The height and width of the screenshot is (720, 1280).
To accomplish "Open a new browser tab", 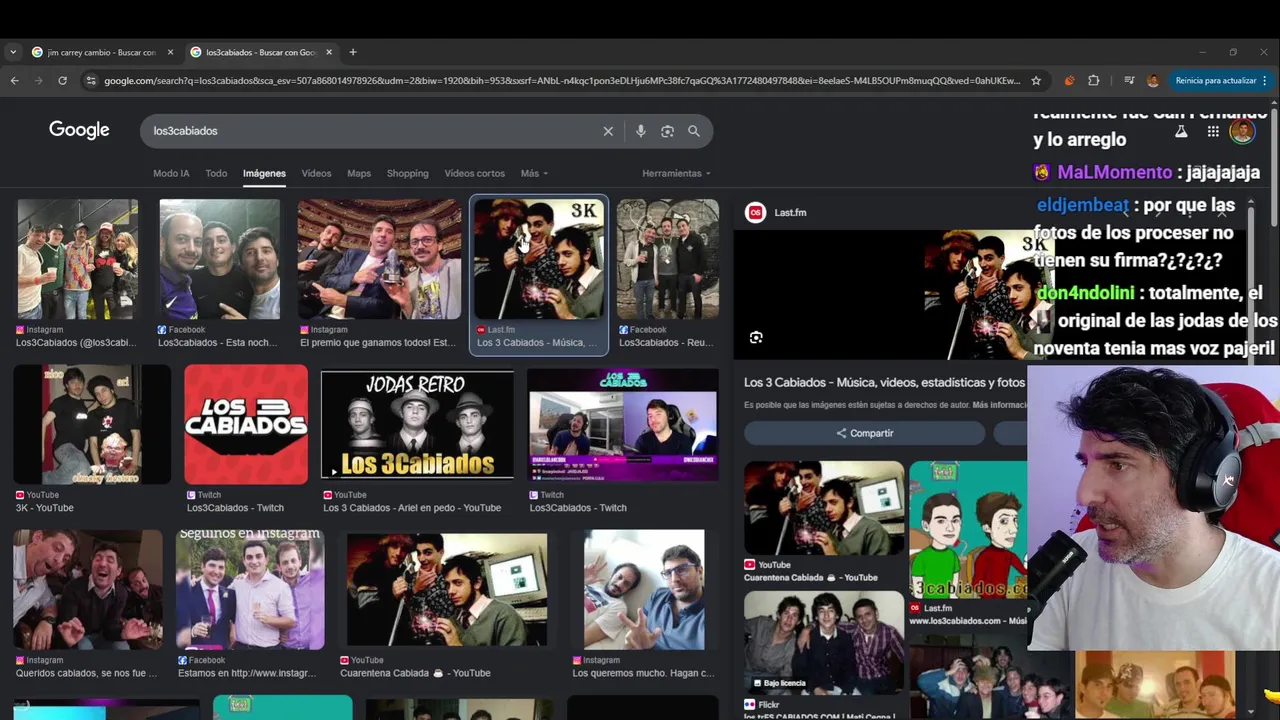I will 353,52.
